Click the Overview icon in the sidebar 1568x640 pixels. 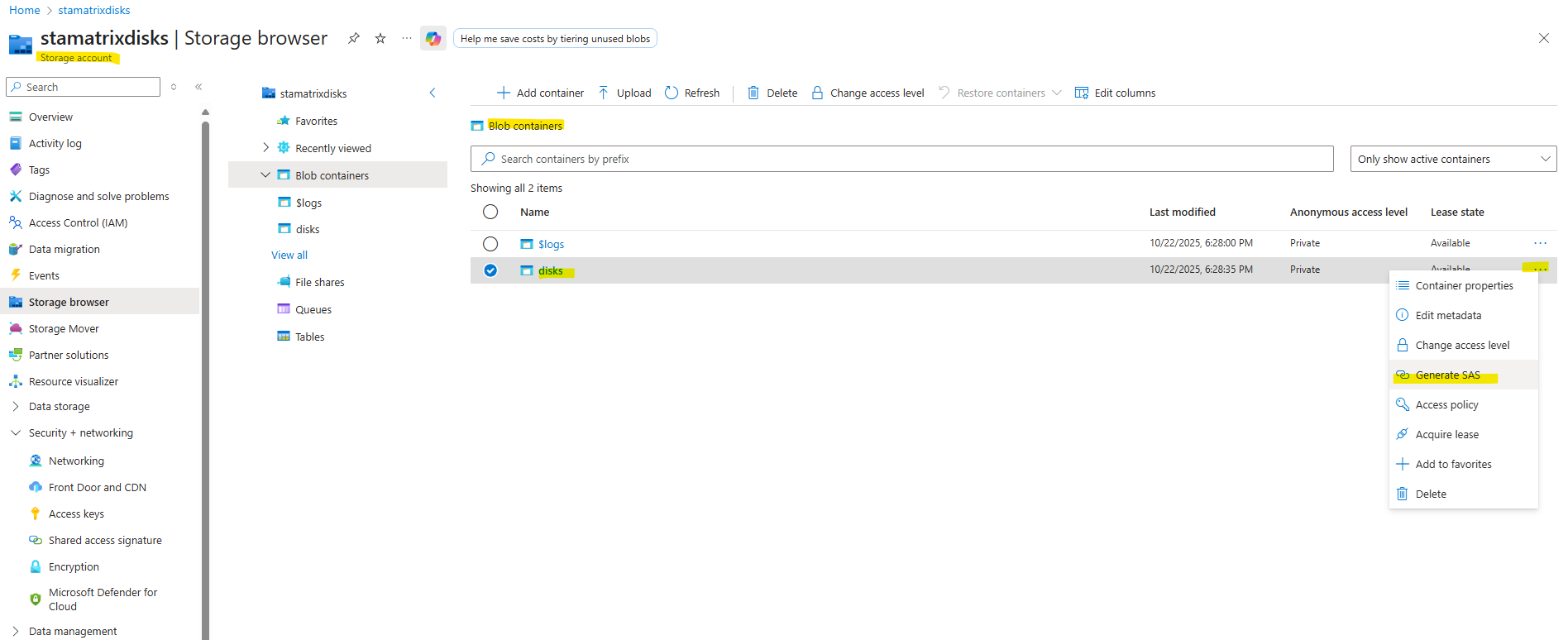coord(16,117)
